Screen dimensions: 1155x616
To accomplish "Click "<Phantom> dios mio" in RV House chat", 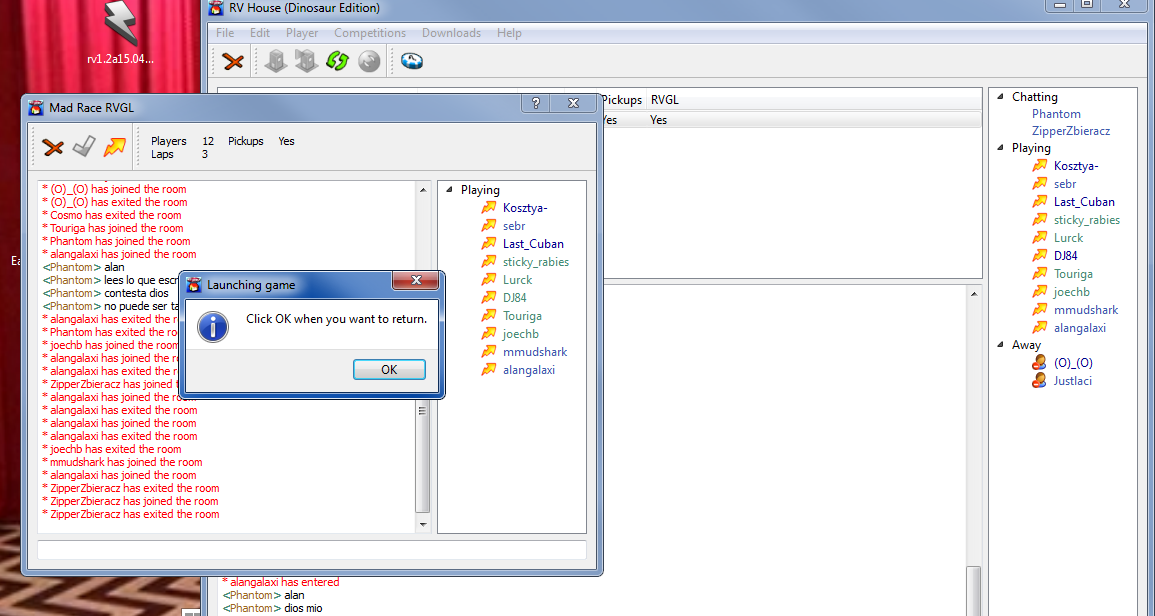I will [273, 609].
